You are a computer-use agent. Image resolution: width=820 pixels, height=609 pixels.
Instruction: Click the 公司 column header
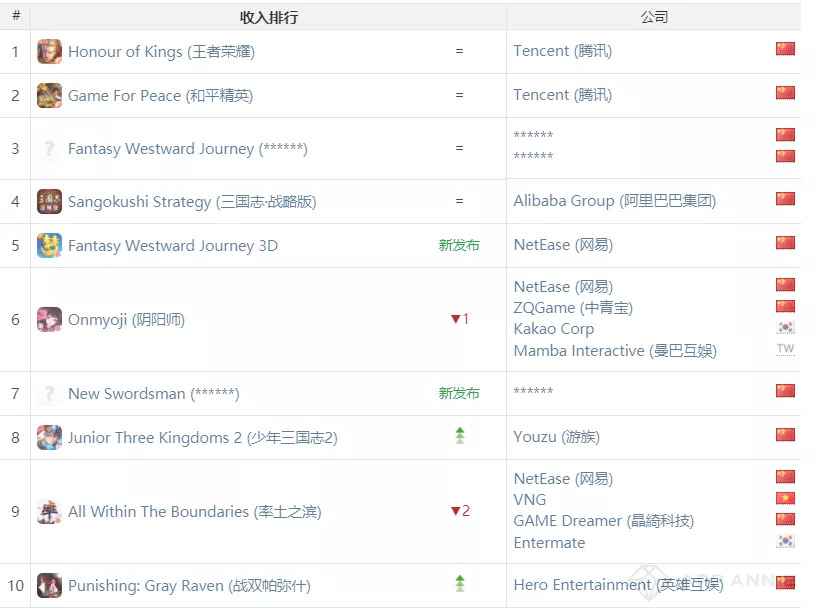(x=653, y=17)
